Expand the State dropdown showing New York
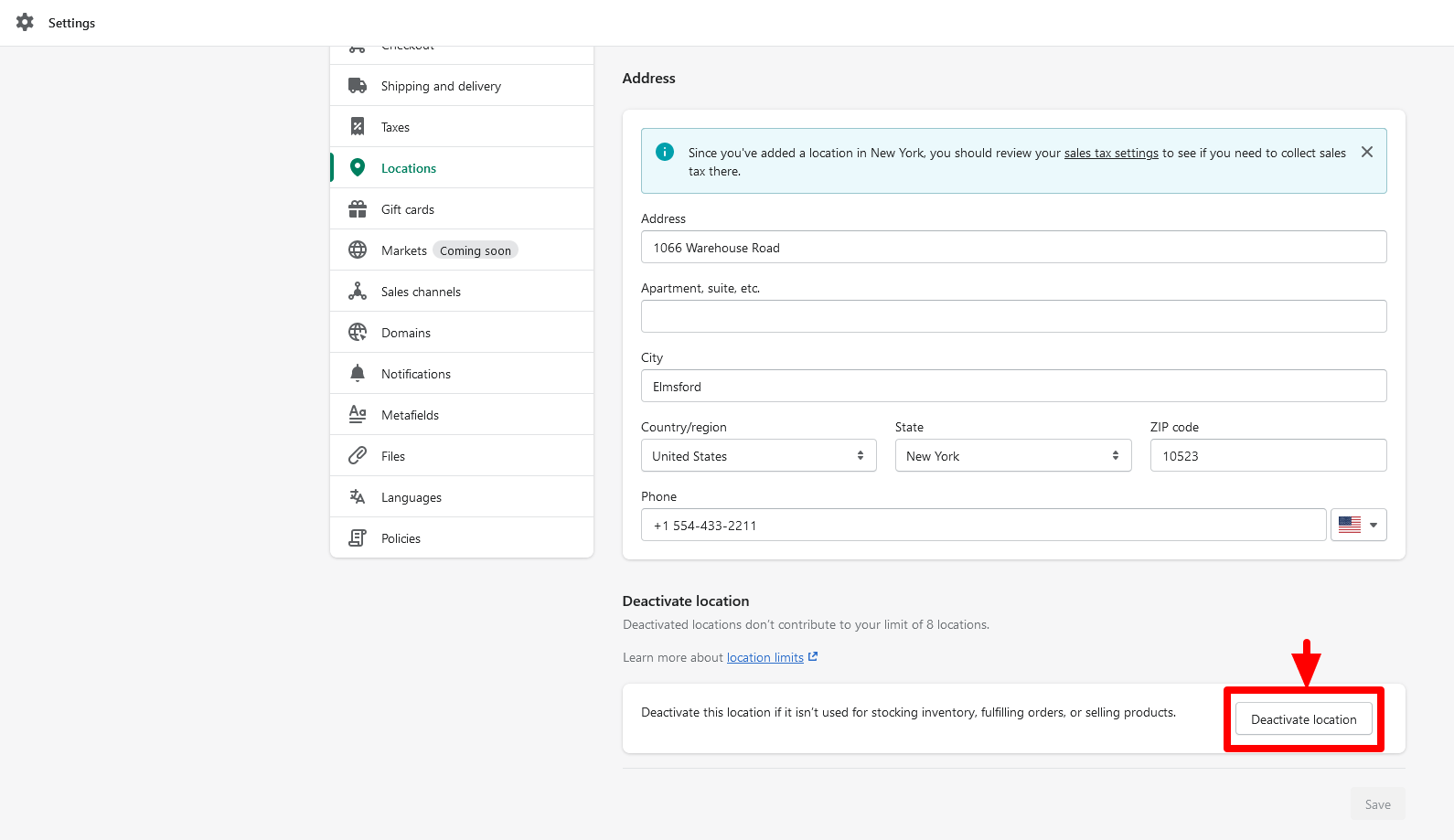This screenshot has height=840, width=1454. point(1012,456)
